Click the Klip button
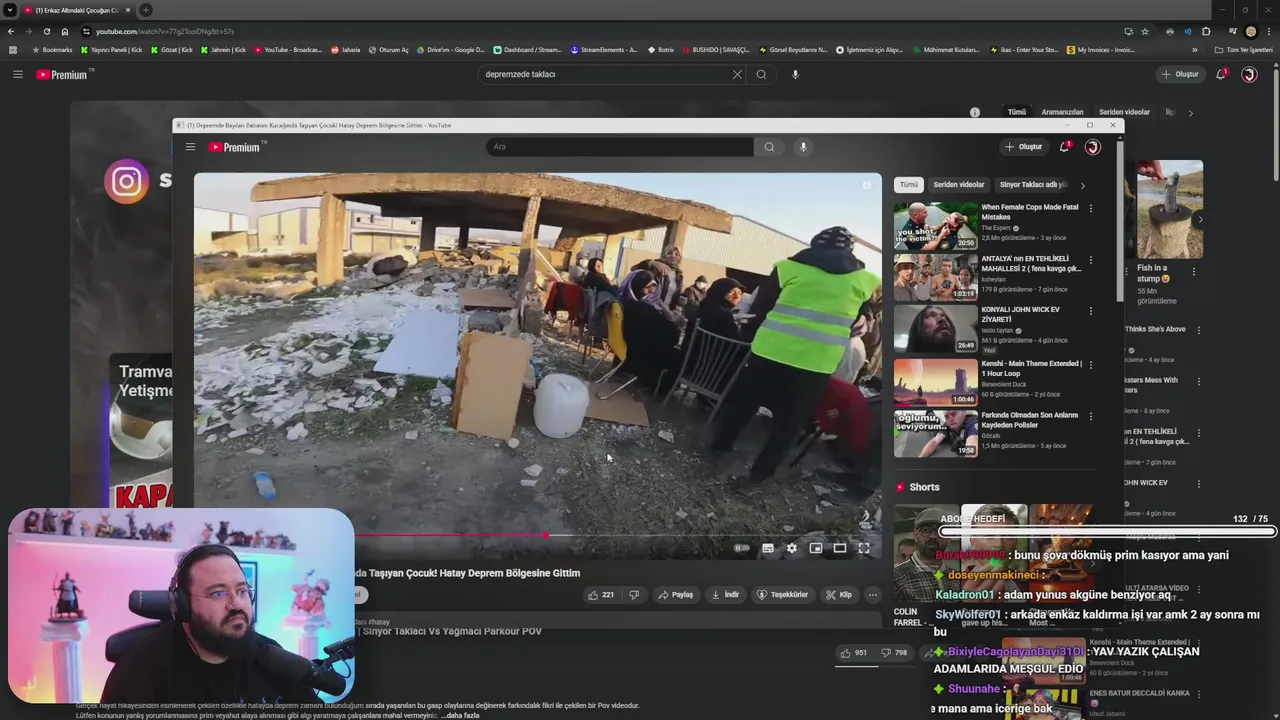The width and height of the screenshot is (1280, 720). tap(839, 595)
